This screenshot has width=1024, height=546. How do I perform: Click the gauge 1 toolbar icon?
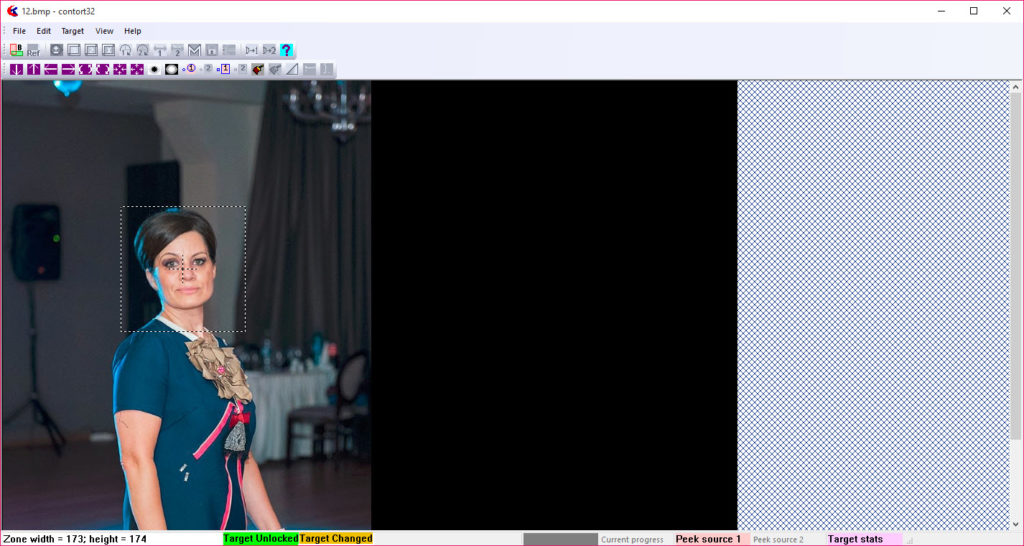point(125,50)
